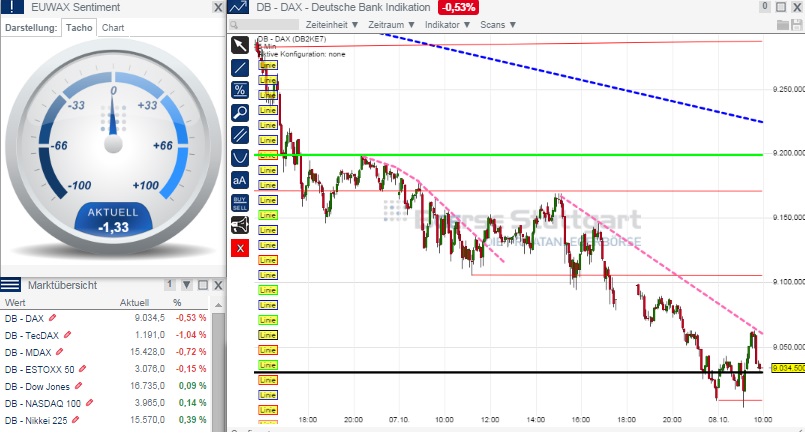Click the chart icon in DB-DAX title bar
Viewport: 805px width, 443px height.
click(238, 7)
